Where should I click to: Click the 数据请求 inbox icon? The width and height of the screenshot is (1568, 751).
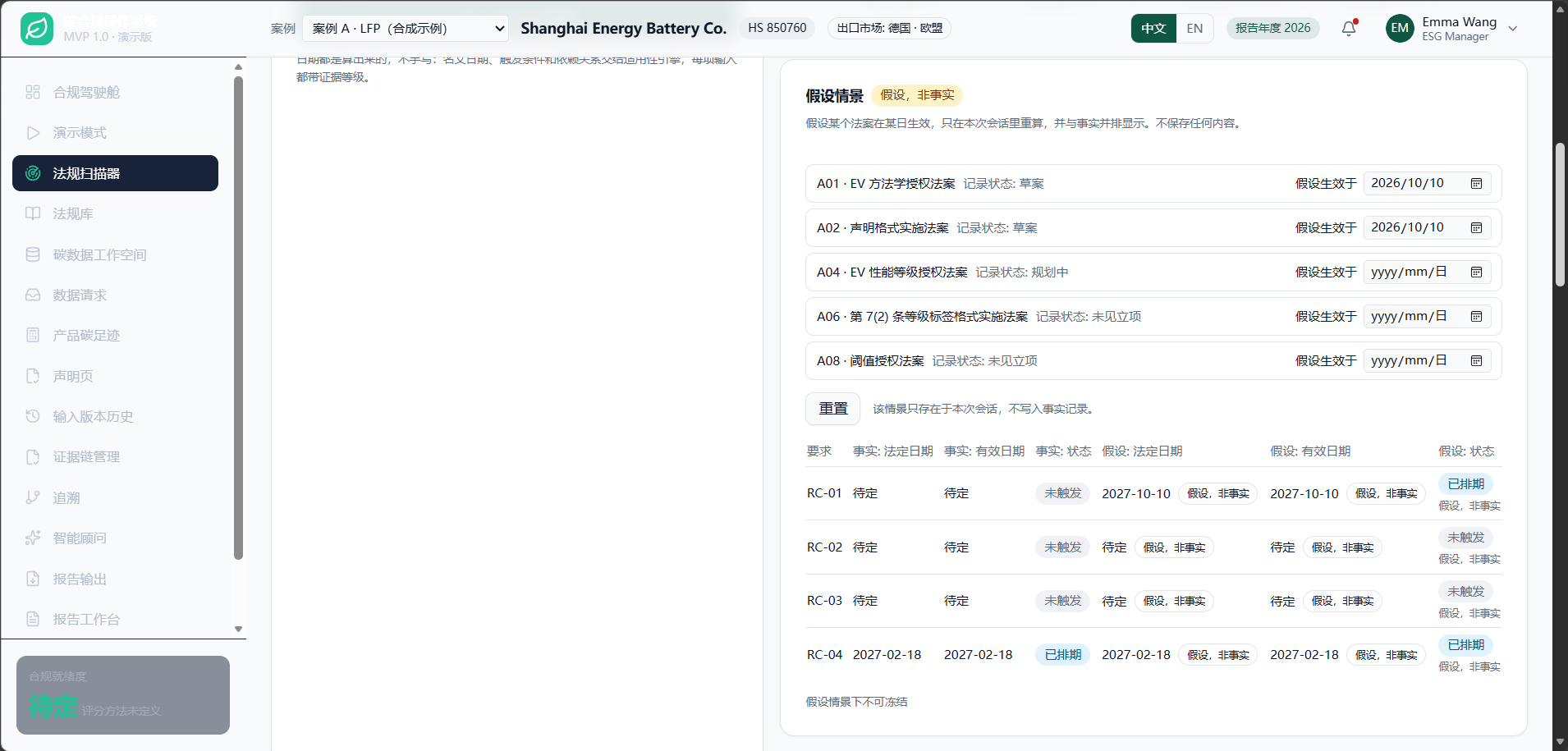pyautogui.click(x=33, y=295)
